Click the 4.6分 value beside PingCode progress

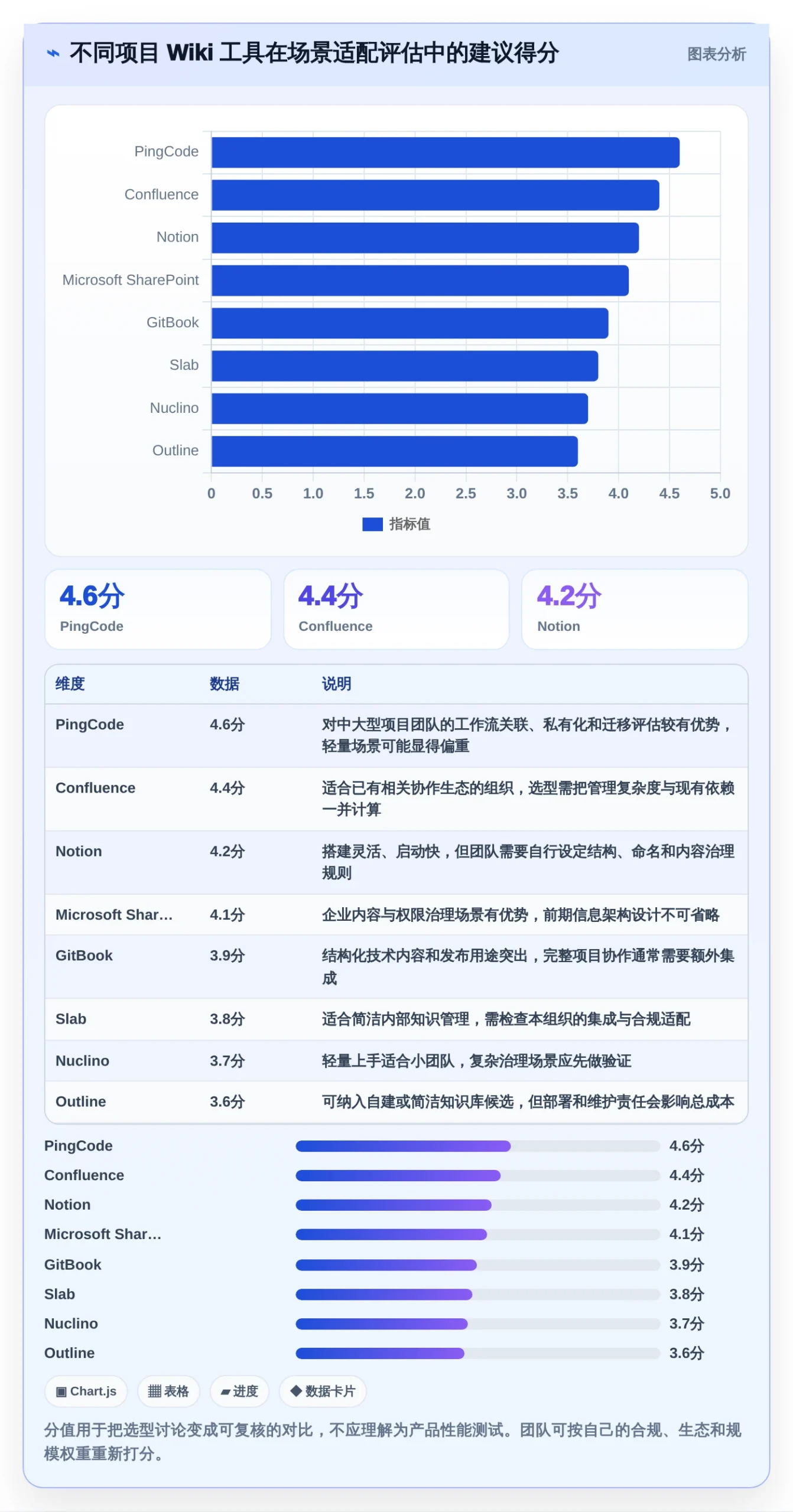pos(687,1146)
